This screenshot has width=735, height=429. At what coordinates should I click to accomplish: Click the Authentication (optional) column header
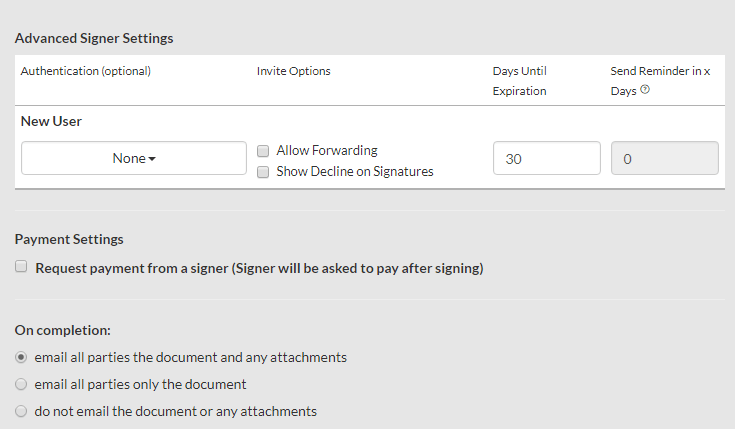click(x=86, y=71)
